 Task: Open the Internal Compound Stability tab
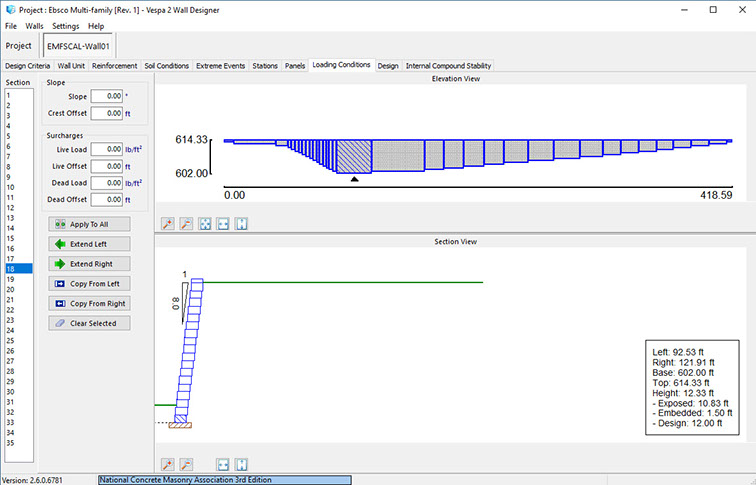(449, 66)
